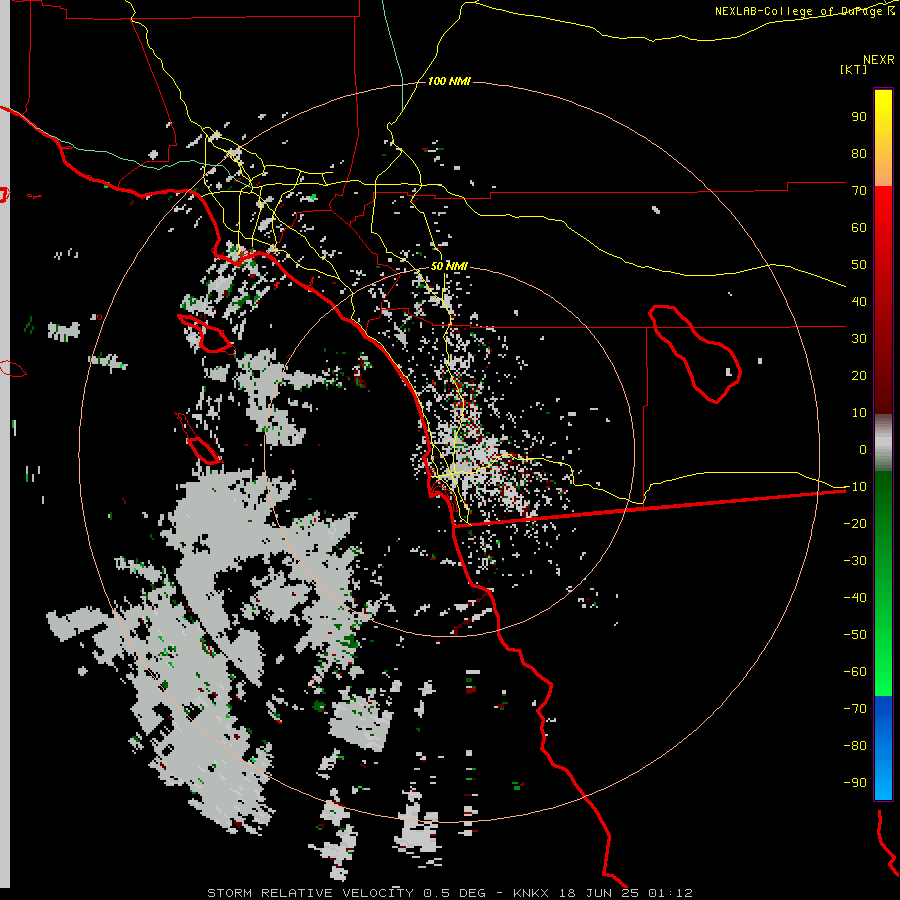The image size is (900, 900).
Task: Click the positive 20 knot legend value
Action: pyautogui.click(x=859, y=376)
